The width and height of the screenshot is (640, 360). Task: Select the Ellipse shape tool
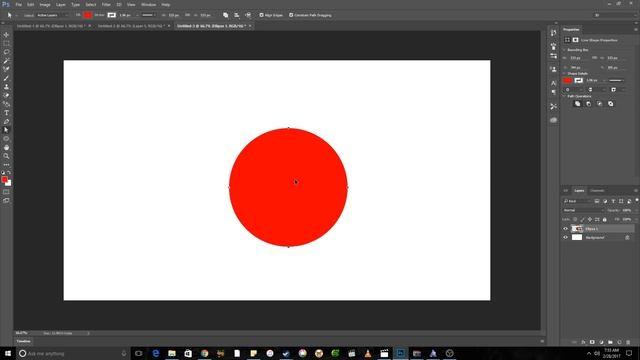tap(6, 139)
